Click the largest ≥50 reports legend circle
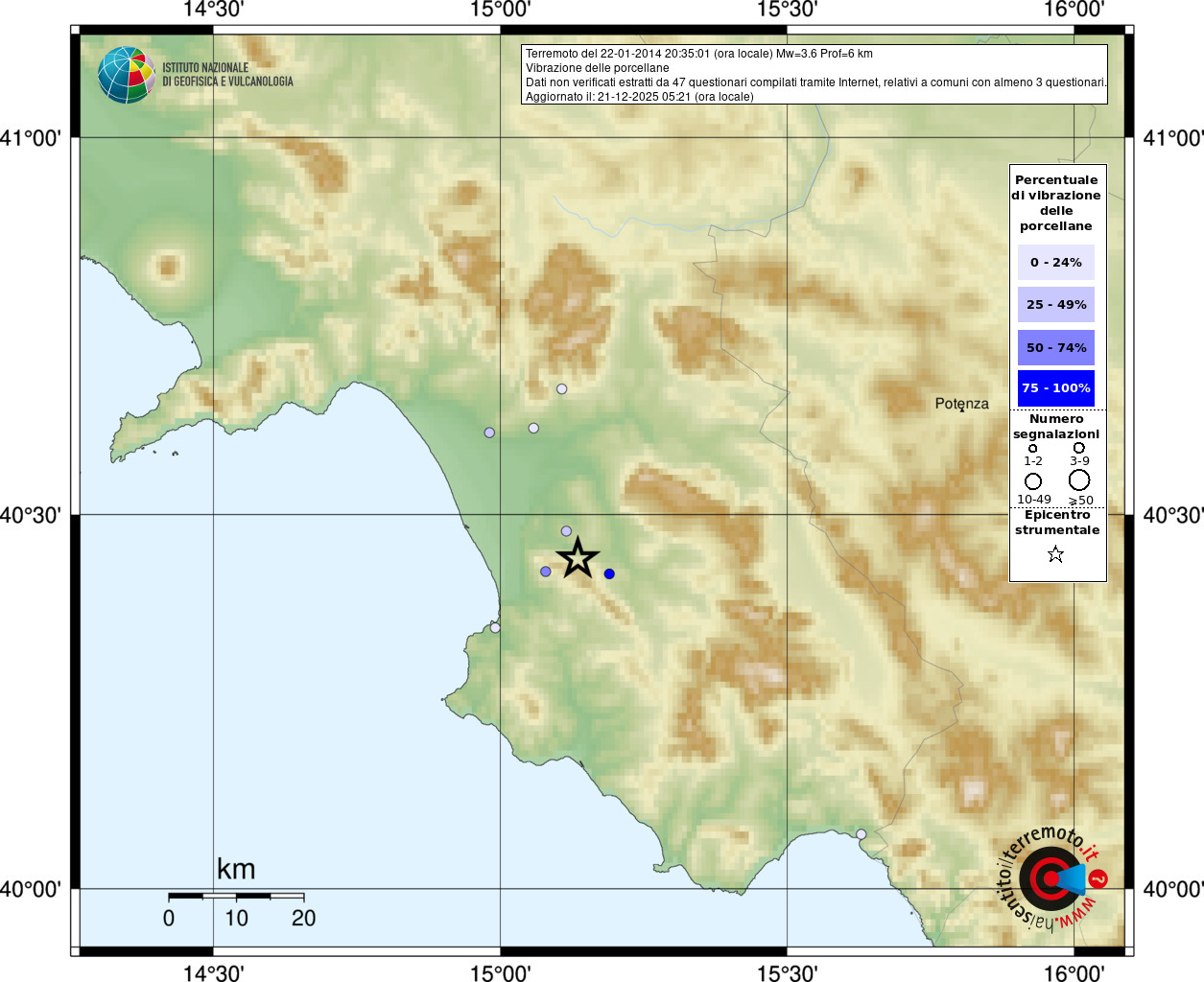Screen dimensions: 1204x982 pos(1079,479)
